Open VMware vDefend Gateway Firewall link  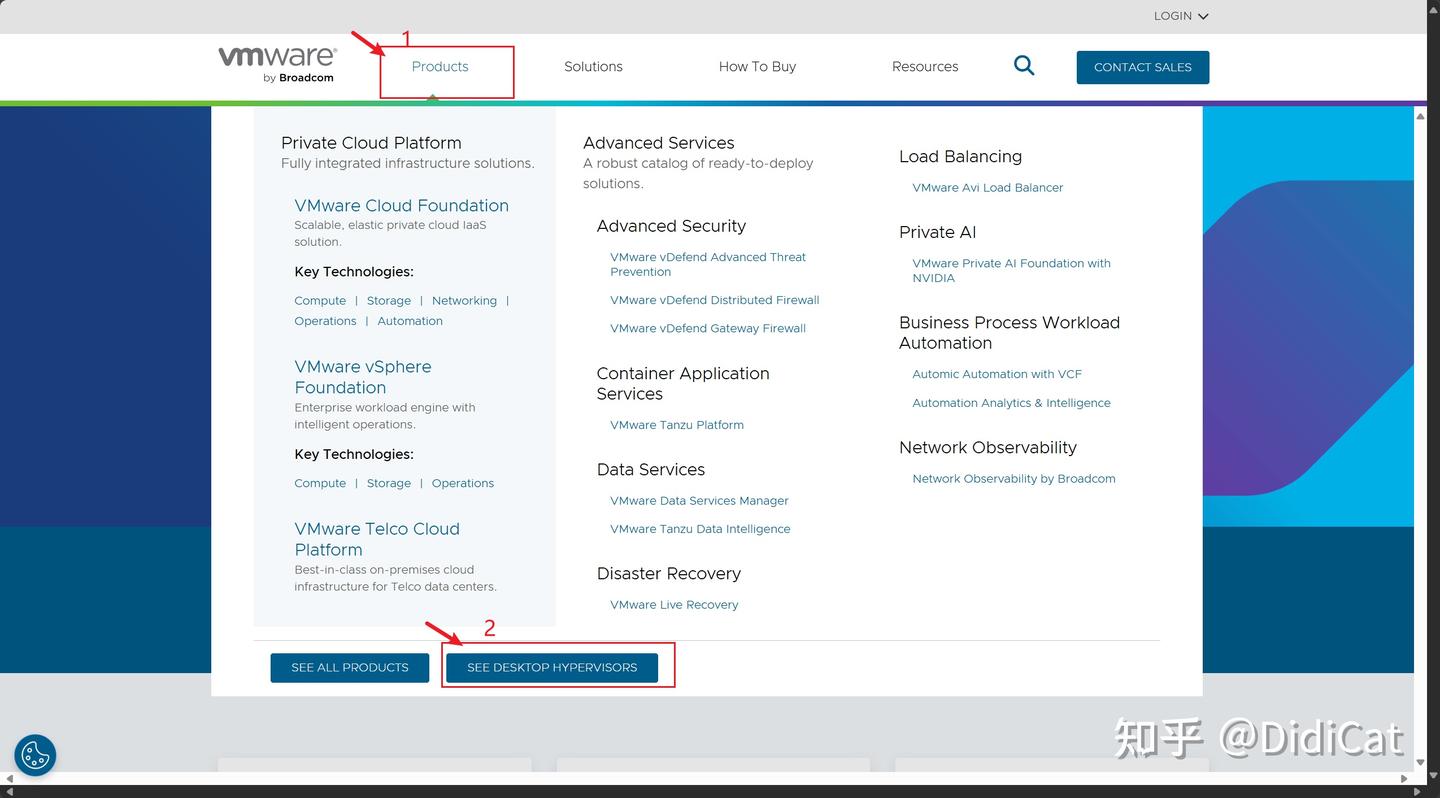click(x=708, y=328)
